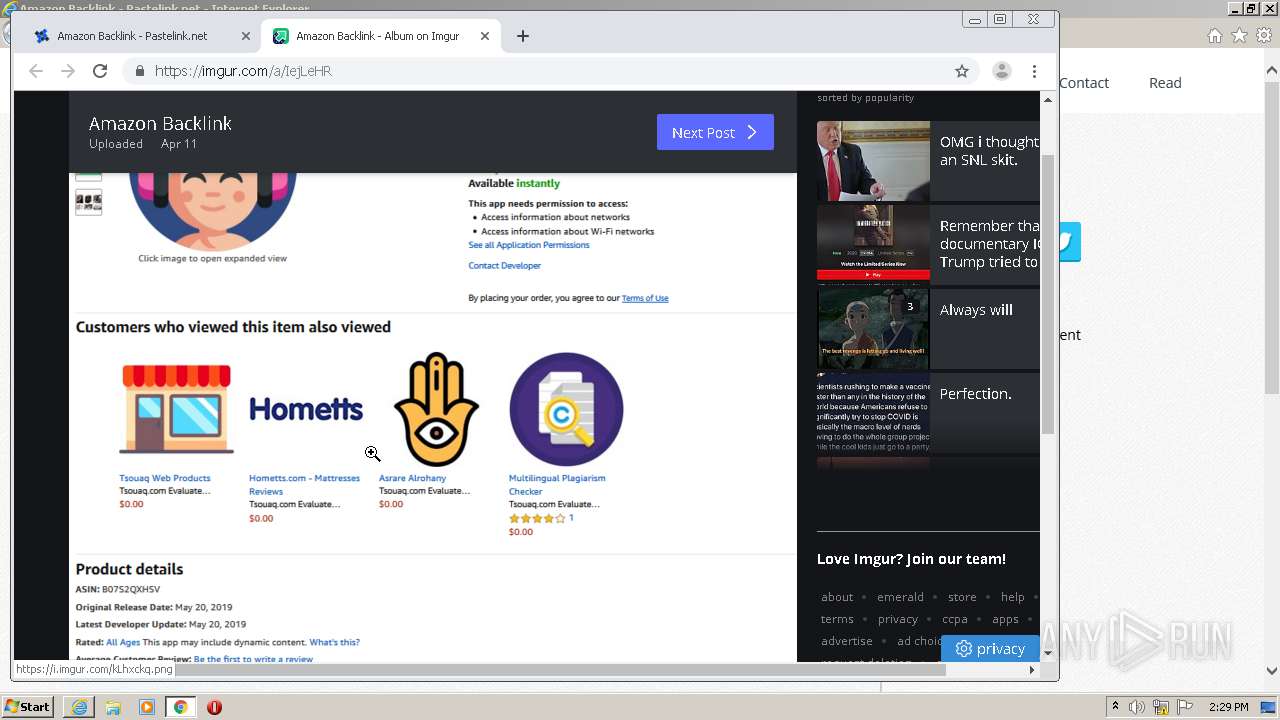Bookmark this page with the star icon
Screen dimensions: 1280x720
tap(962, 71)
